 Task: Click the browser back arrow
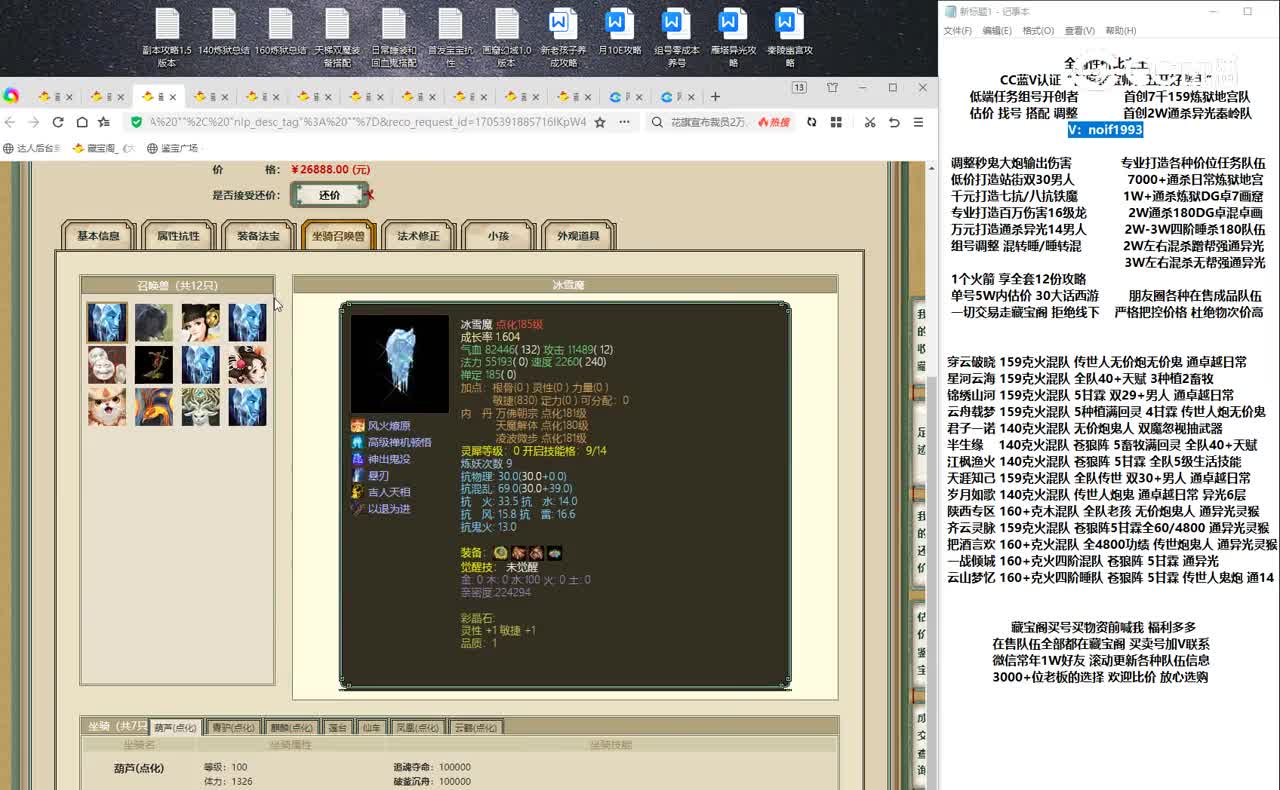(10, 122)
